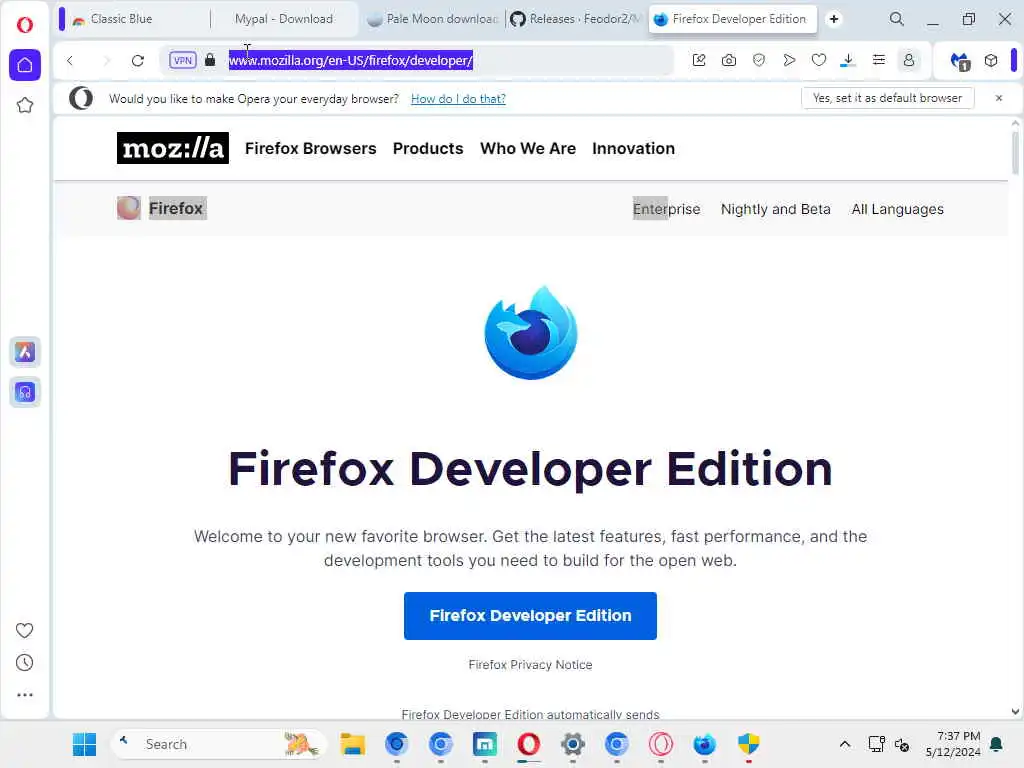Open the share page icon
1024x768 pixels.
pyautogui.click(x=699, y=60)
